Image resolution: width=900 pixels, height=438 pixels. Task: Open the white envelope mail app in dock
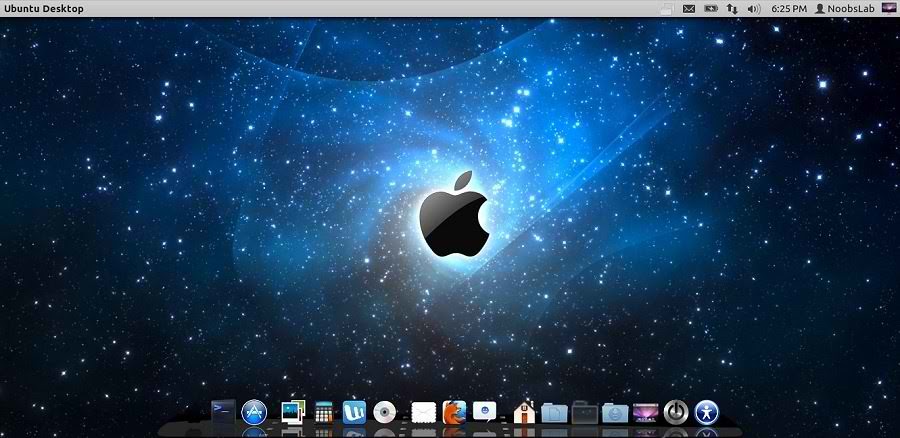coord(424,412)
